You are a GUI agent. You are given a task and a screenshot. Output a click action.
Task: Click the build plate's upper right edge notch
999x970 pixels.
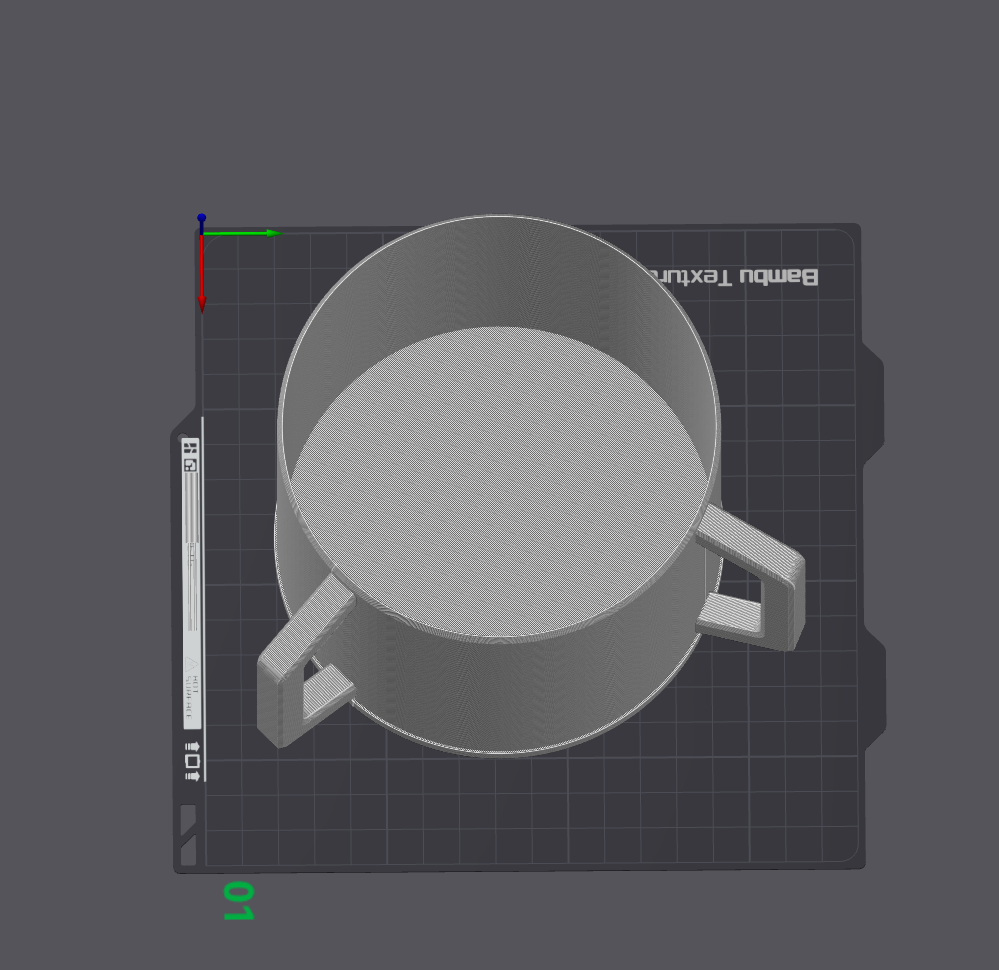877,400
